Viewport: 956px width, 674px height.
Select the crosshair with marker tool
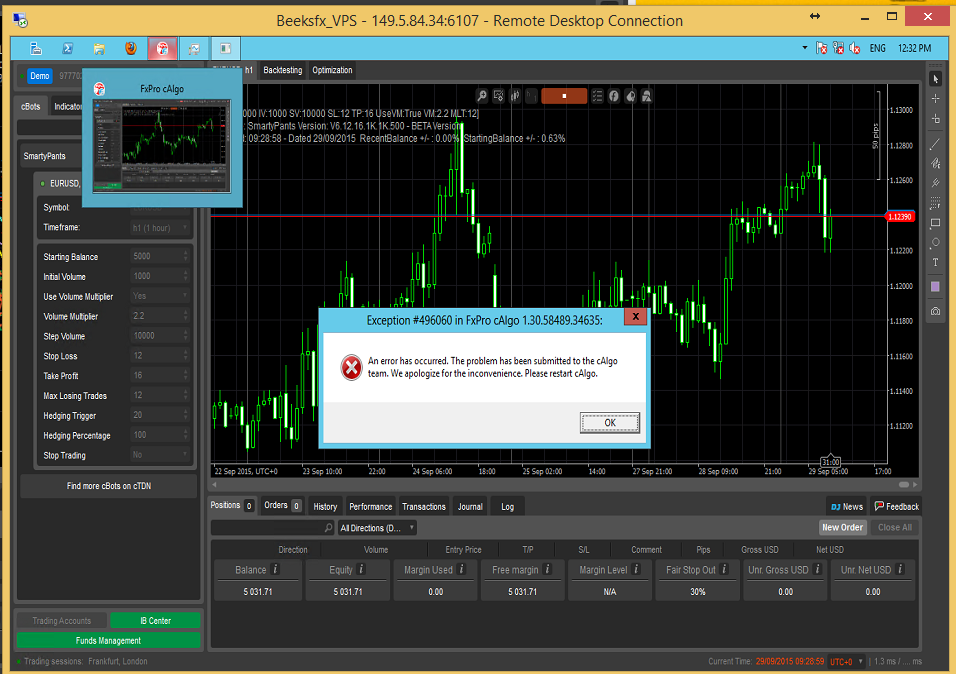point(935,119)
